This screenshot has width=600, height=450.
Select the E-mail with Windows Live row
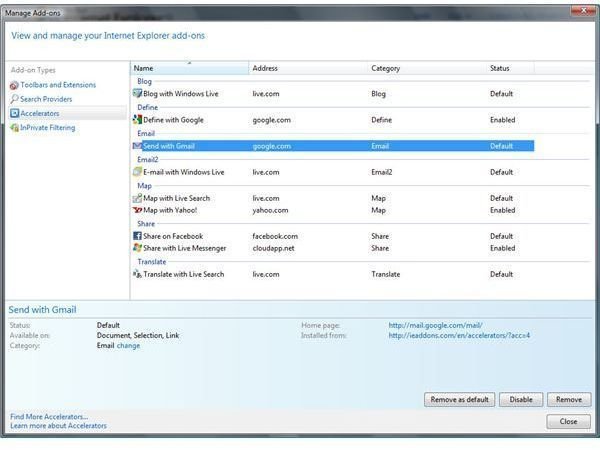pos(333,172)
